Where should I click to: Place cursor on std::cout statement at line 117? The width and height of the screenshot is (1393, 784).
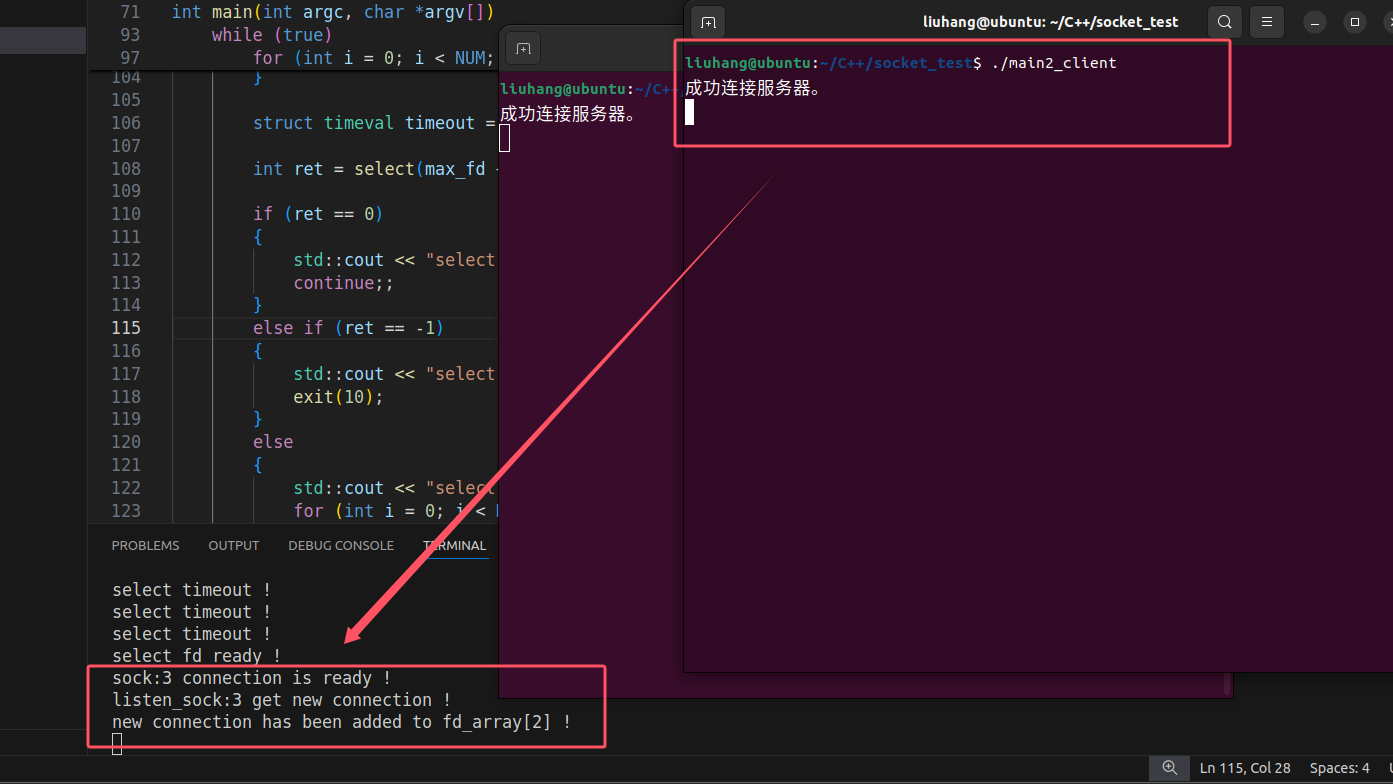pyautogui.click(x=394, y=374)
